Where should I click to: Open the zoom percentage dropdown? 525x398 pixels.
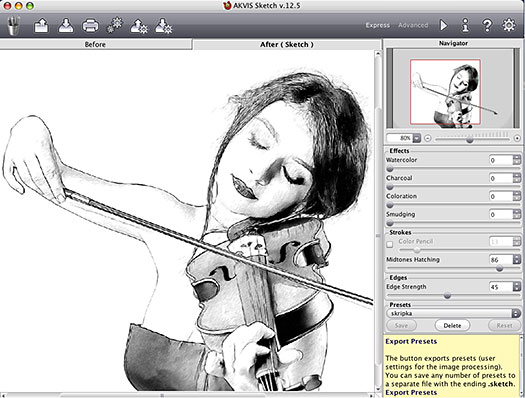coord(417,138)
